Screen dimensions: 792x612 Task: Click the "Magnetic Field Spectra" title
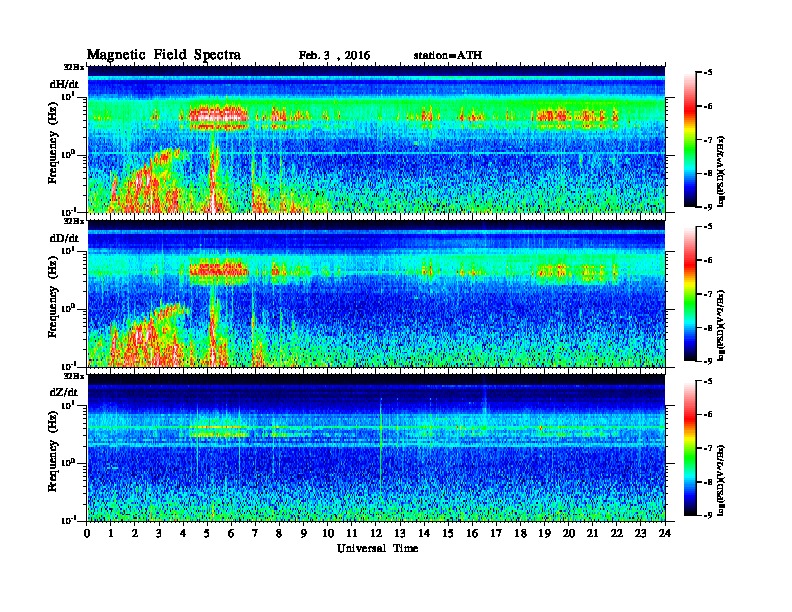pos(164,55)
